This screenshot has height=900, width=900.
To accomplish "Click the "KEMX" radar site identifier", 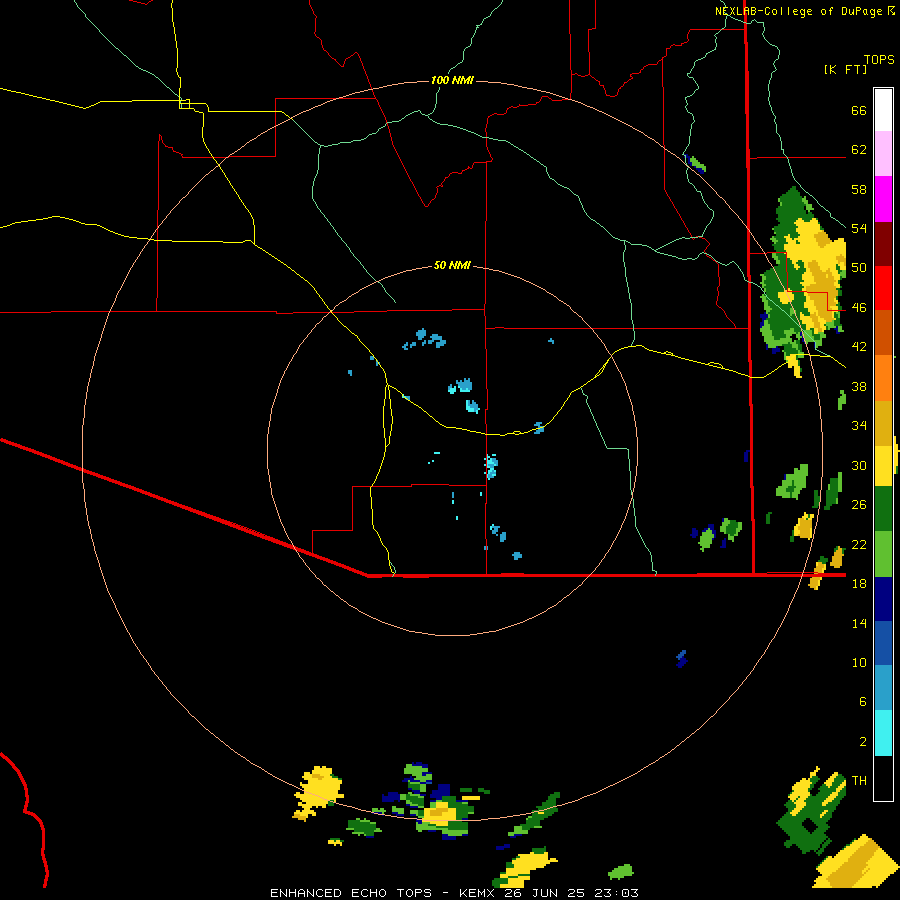I will (x=479, y=893).
